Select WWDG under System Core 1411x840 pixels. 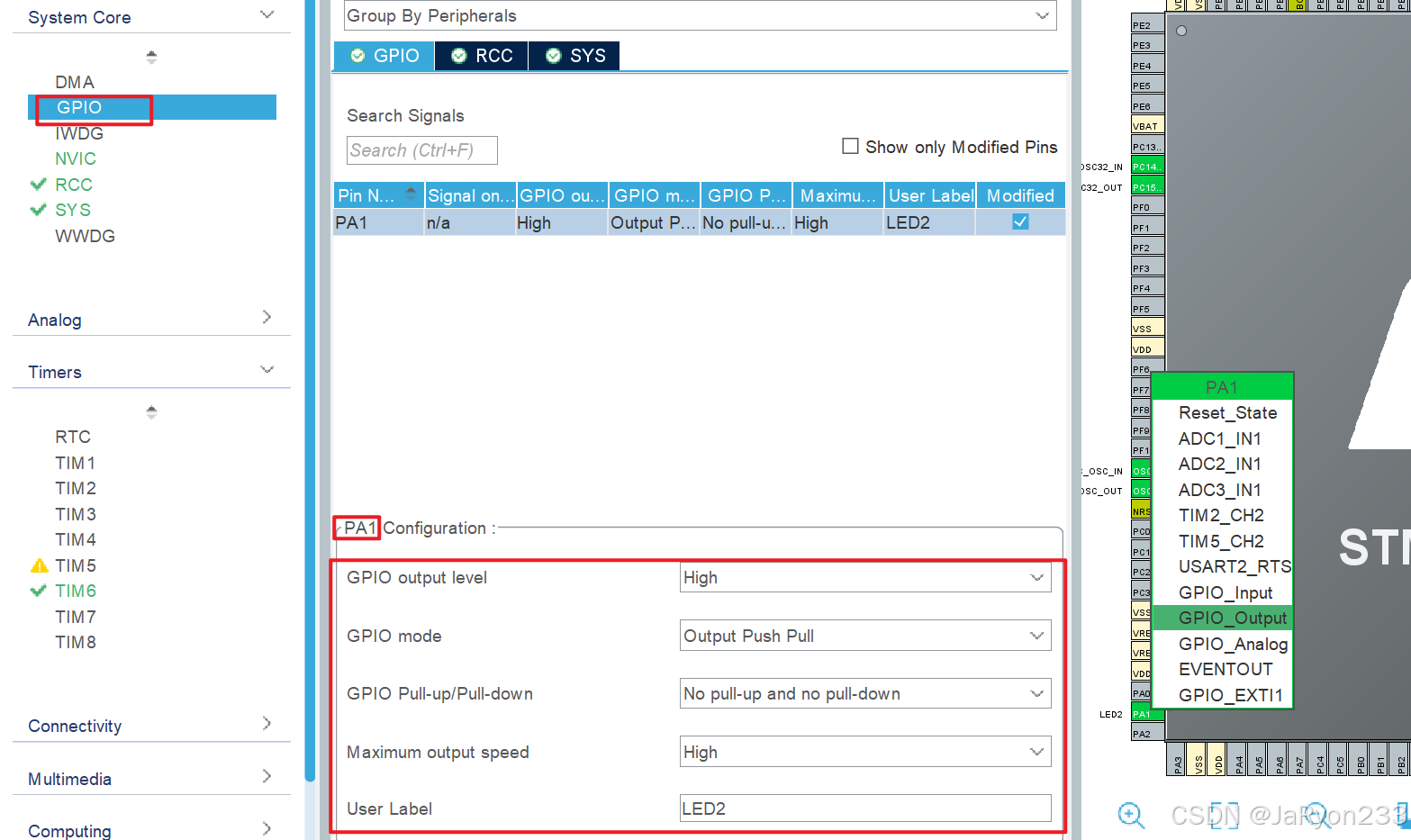click(85, 236)
